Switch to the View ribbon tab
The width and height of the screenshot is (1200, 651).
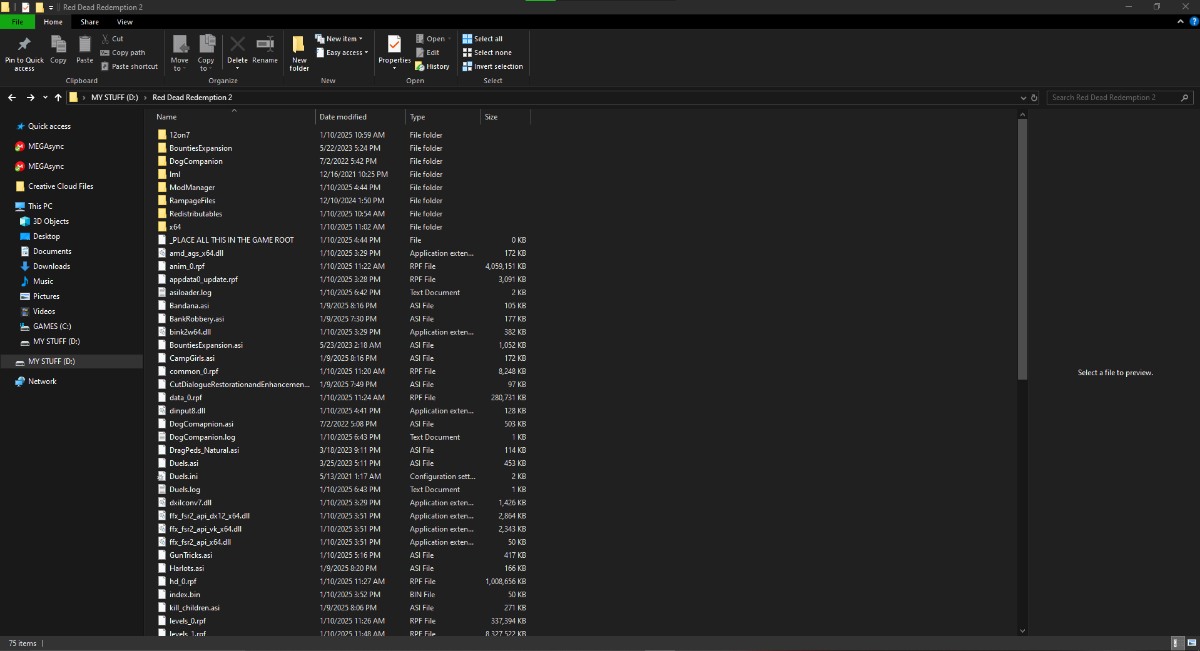click(x=124, y=21)
